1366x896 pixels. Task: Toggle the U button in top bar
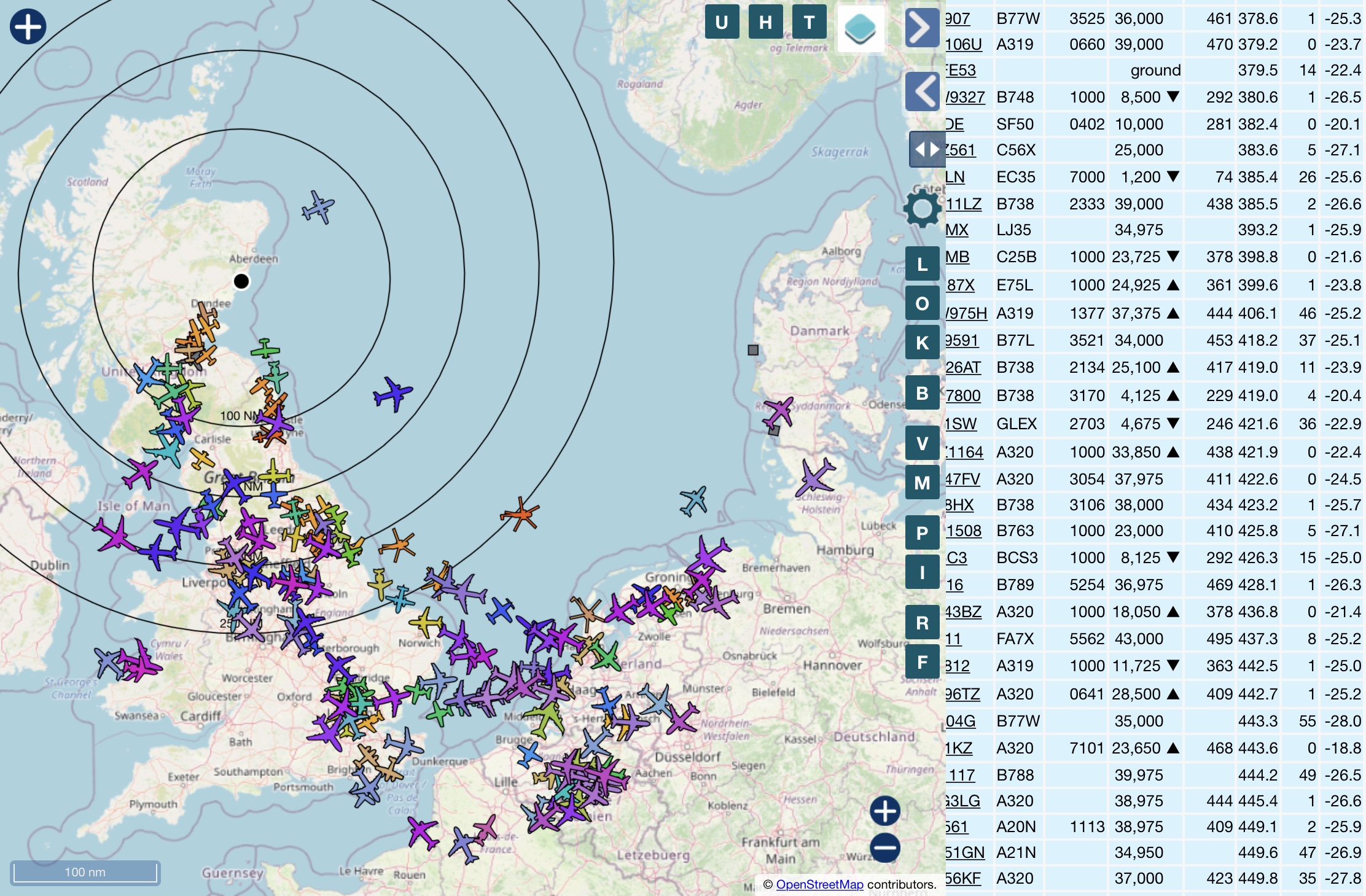pyautogui.click(x=722, y=23)
